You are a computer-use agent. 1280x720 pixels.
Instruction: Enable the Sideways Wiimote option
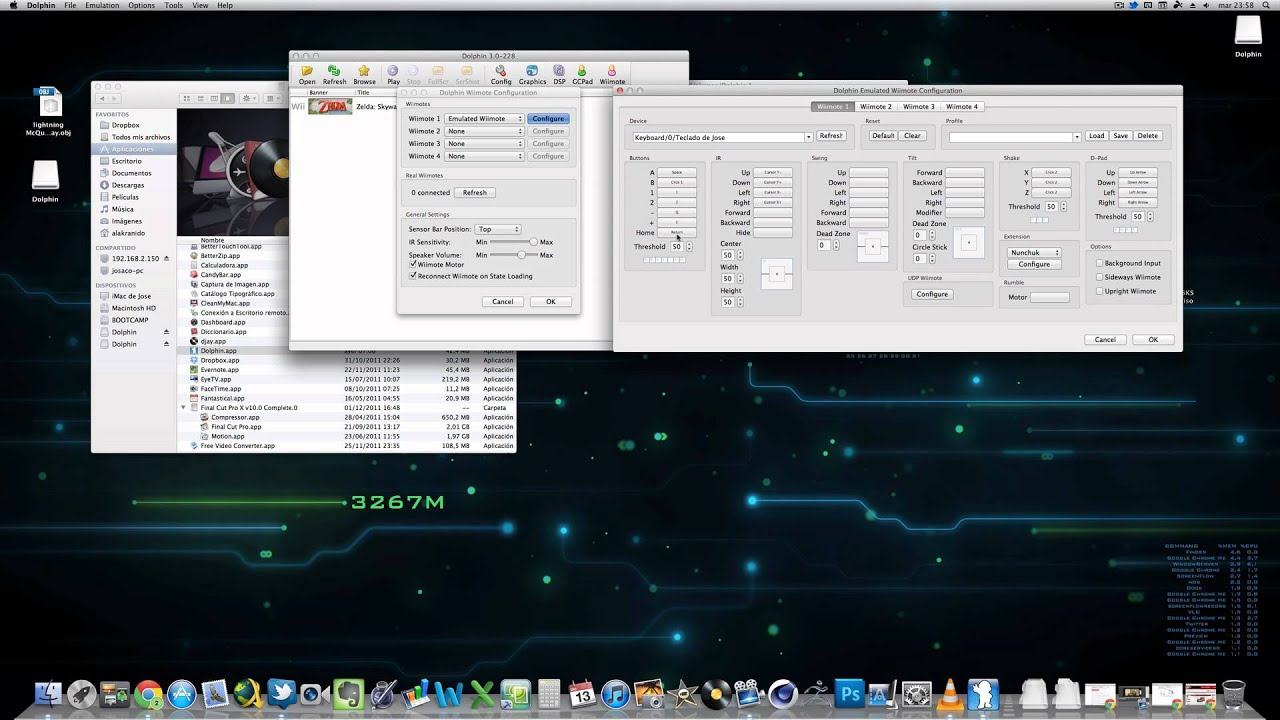point(1100,277)
